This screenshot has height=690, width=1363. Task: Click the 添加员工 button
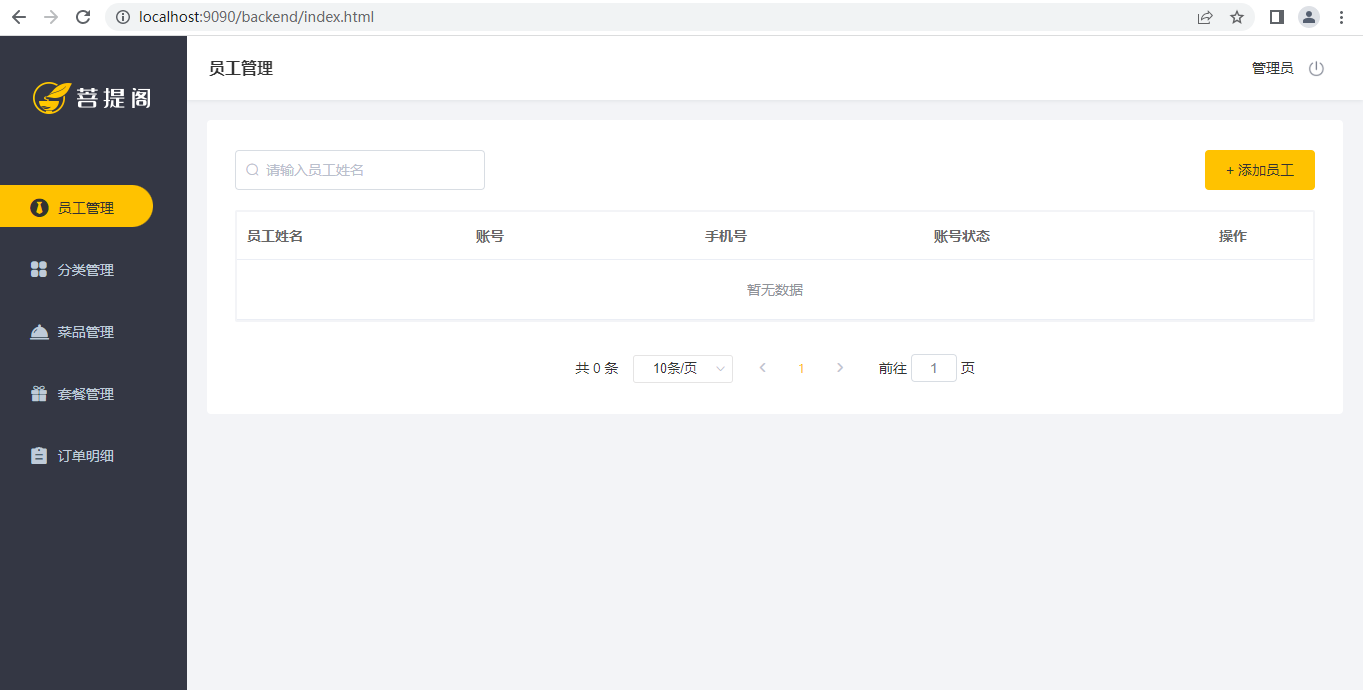point(1259,170)
